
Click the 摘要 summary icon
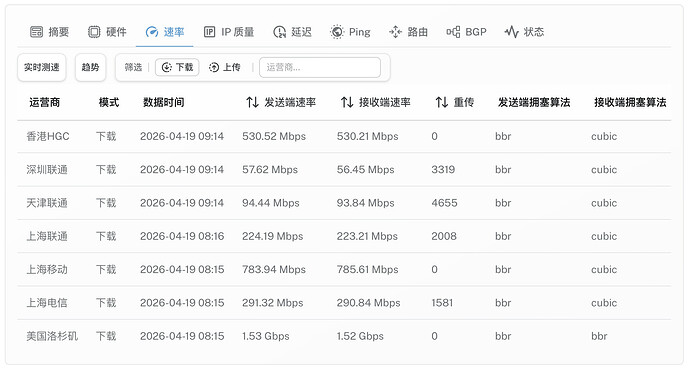(x=37, y=32)
